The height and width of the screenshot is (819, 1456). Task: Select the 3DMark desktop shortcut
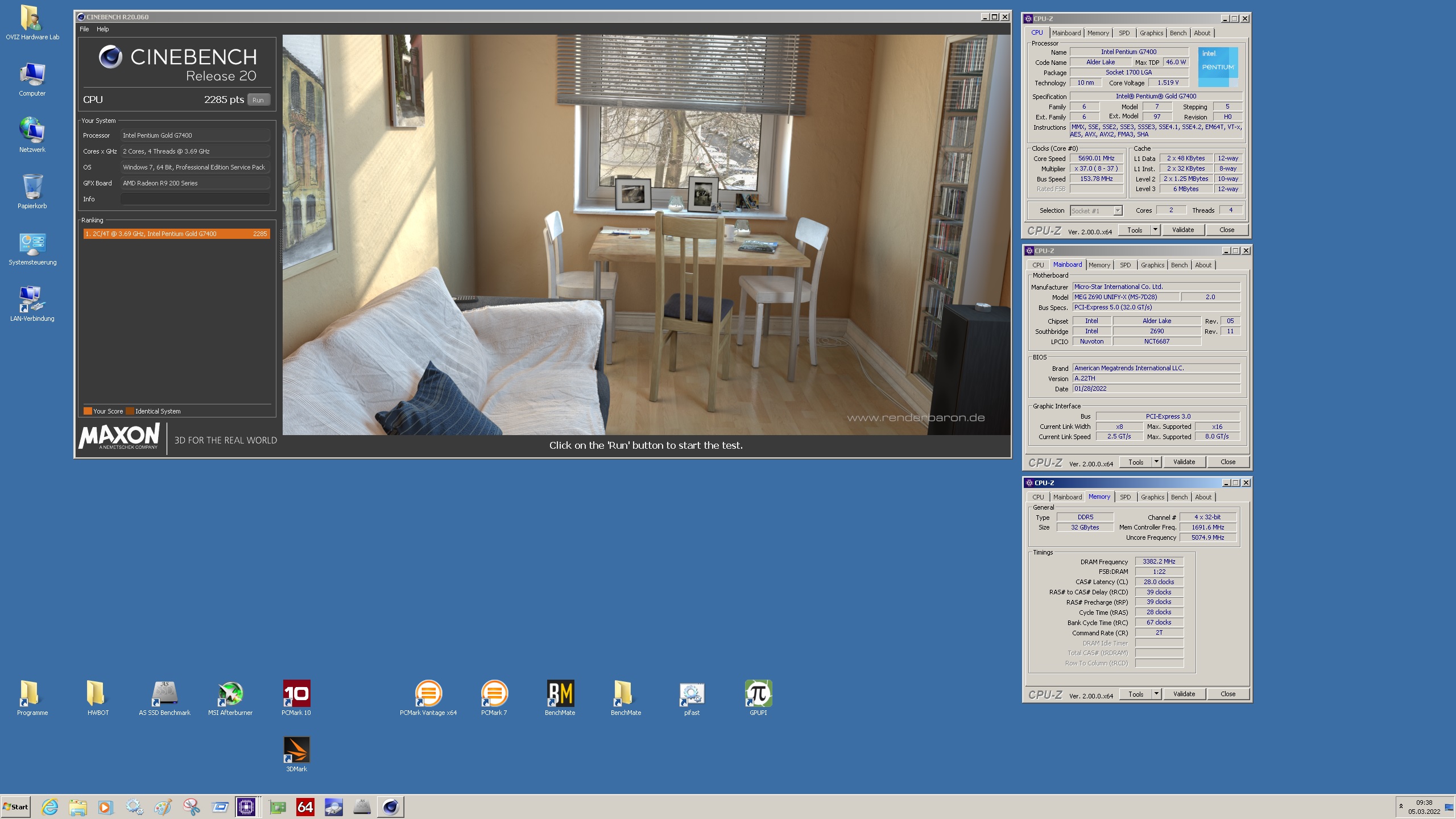(x=296, y=754)
